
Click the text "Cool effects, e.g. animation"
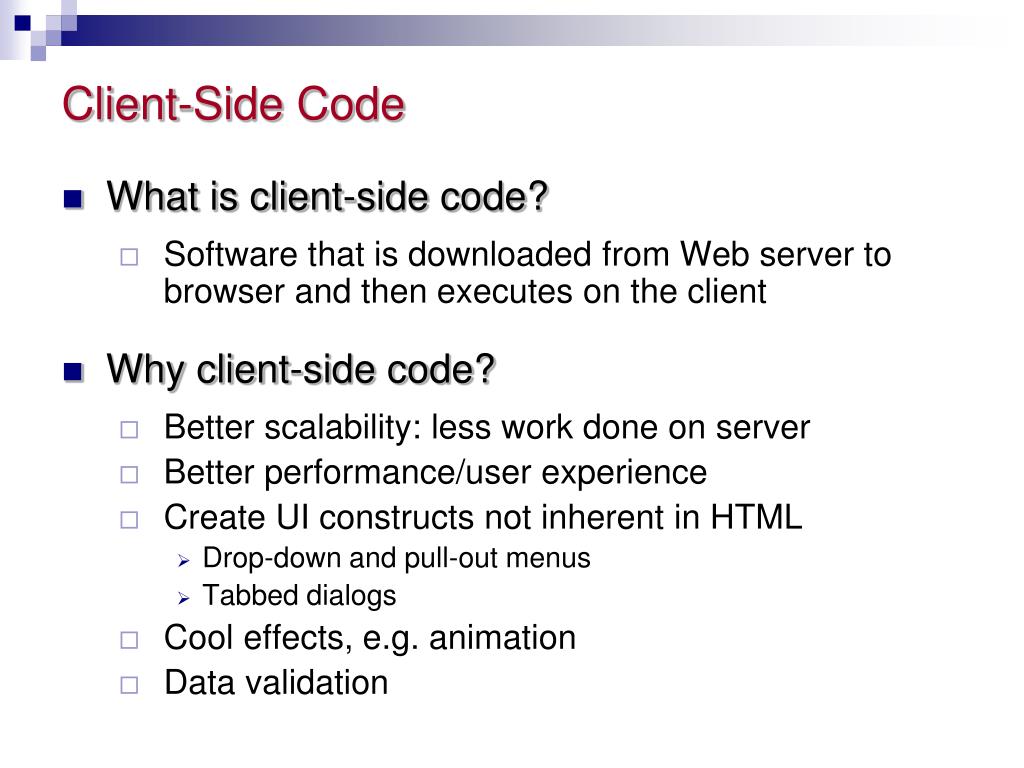370,638
